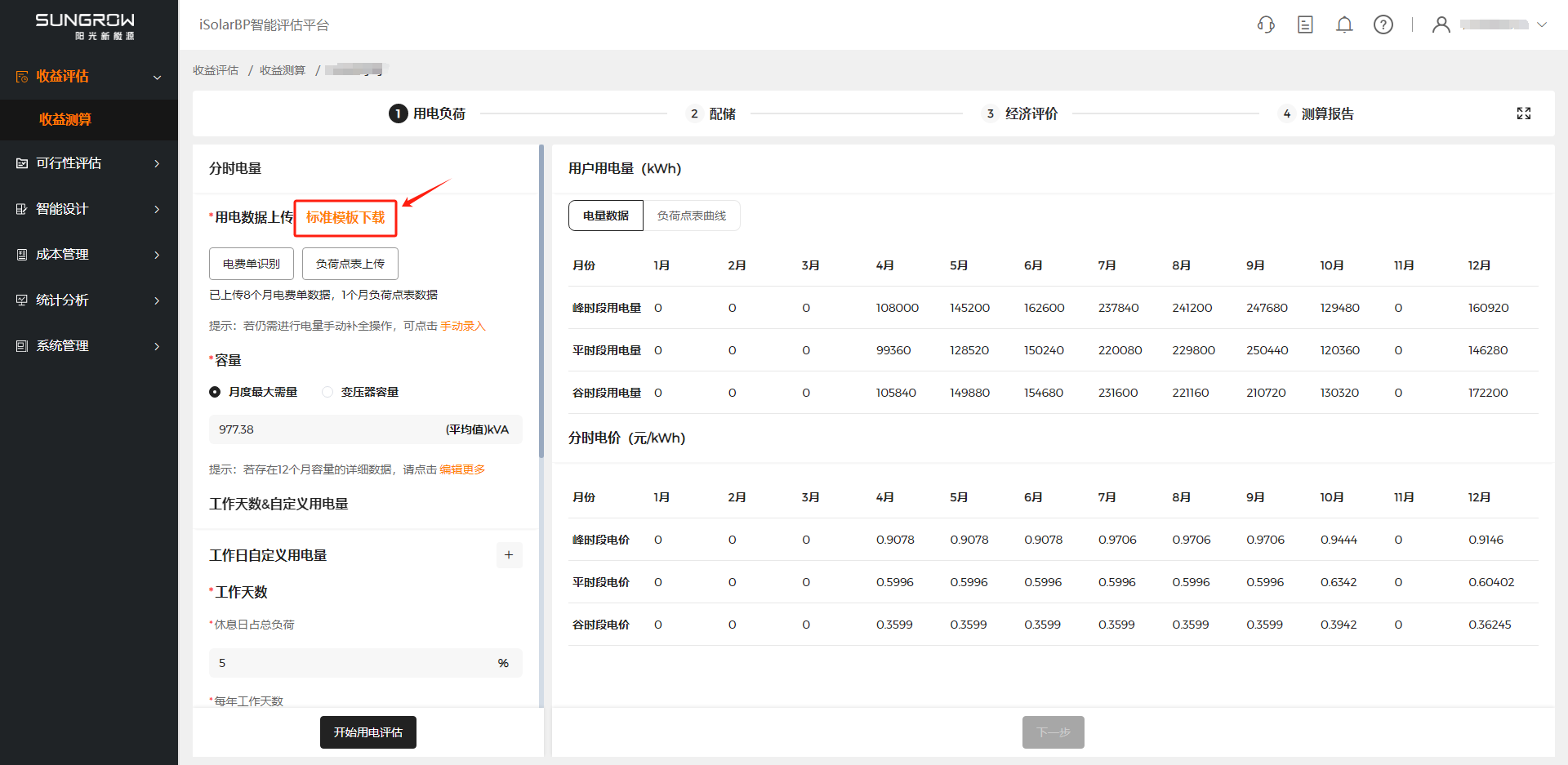Switch to the 负荷点表曲线 tab
The image size is (1568, 765).
pyautogui.click(x=691, y=216)
